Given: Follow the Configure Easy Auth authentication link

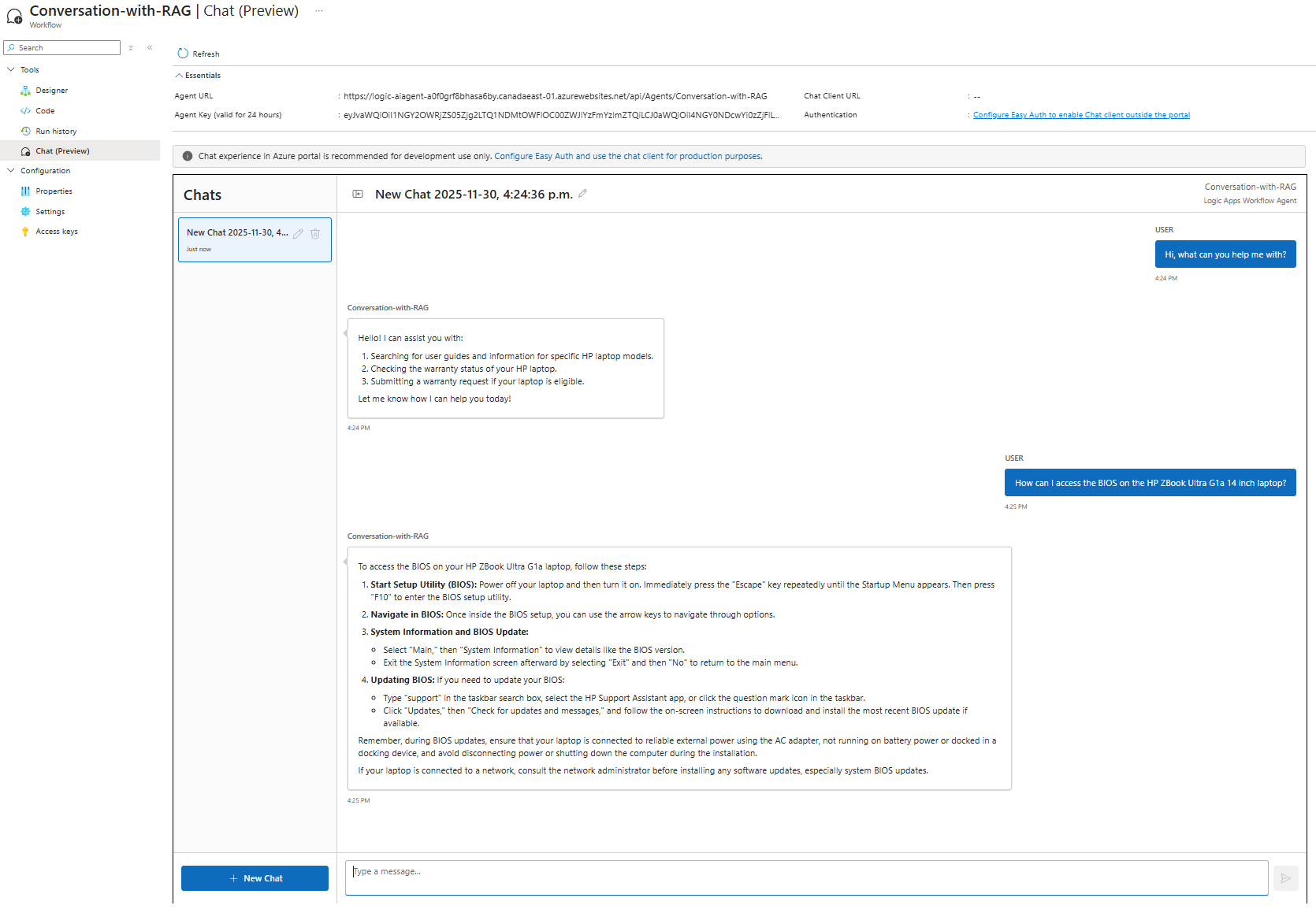Looking at the screenshot, I should click(x=1081, y=115).
